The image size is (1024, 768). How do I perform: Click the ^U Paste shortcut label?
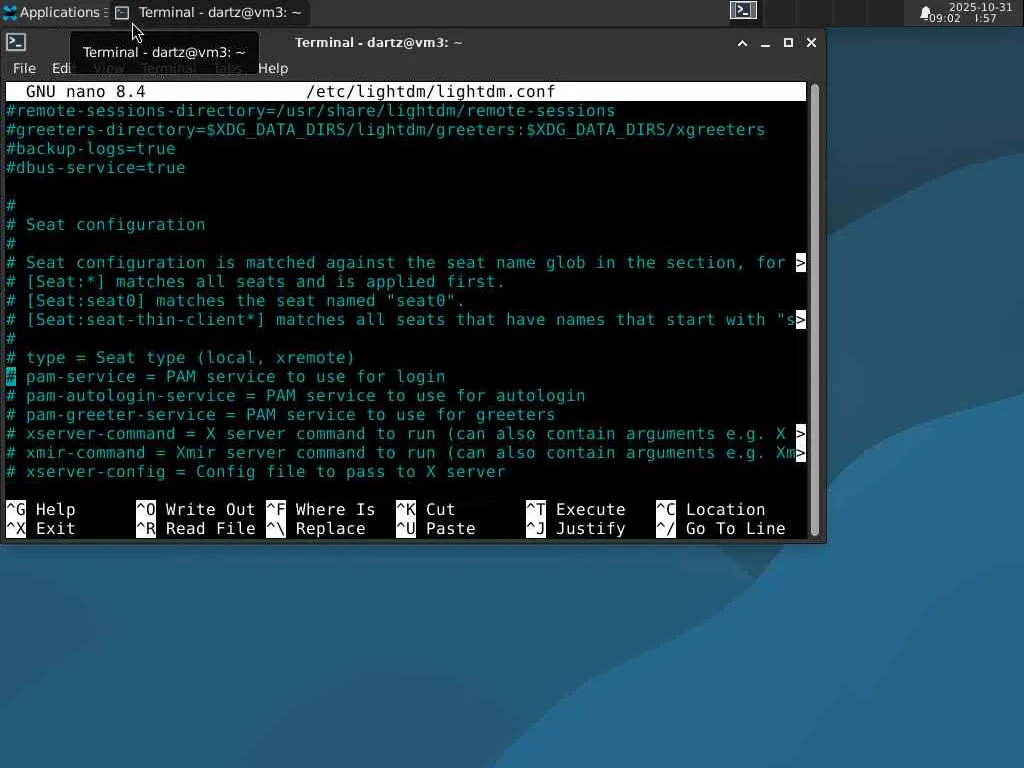tap(436, 528)
